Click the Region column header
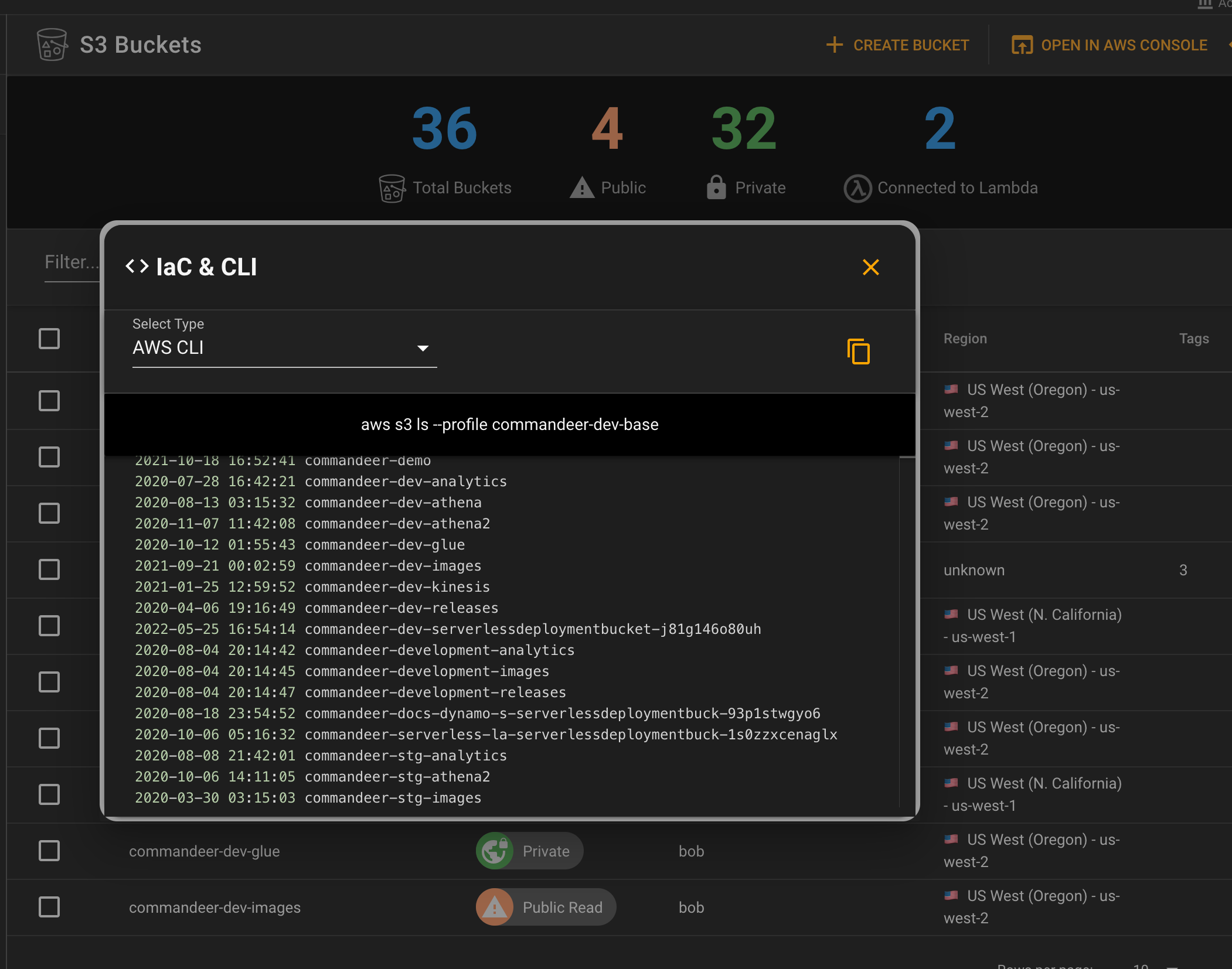This screenshot has width=1232, height=969. [x=965, y=339]
